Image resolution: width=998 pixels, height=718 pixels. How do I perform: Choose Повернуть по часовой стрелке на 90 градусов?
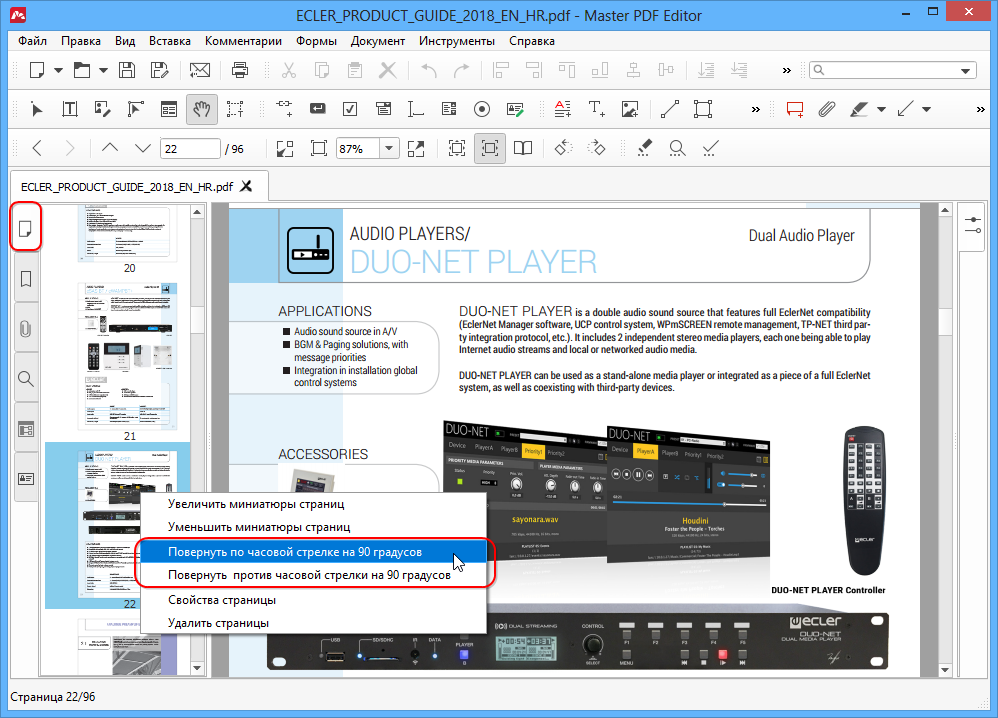313,552
